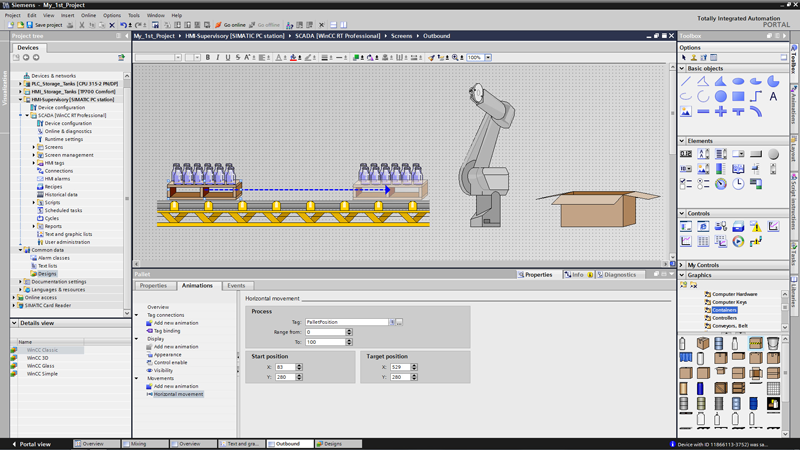The width and height of the screenshot is (800, 450).
Task: Select the Text field 'A' object
Action: tap(773, 96)
